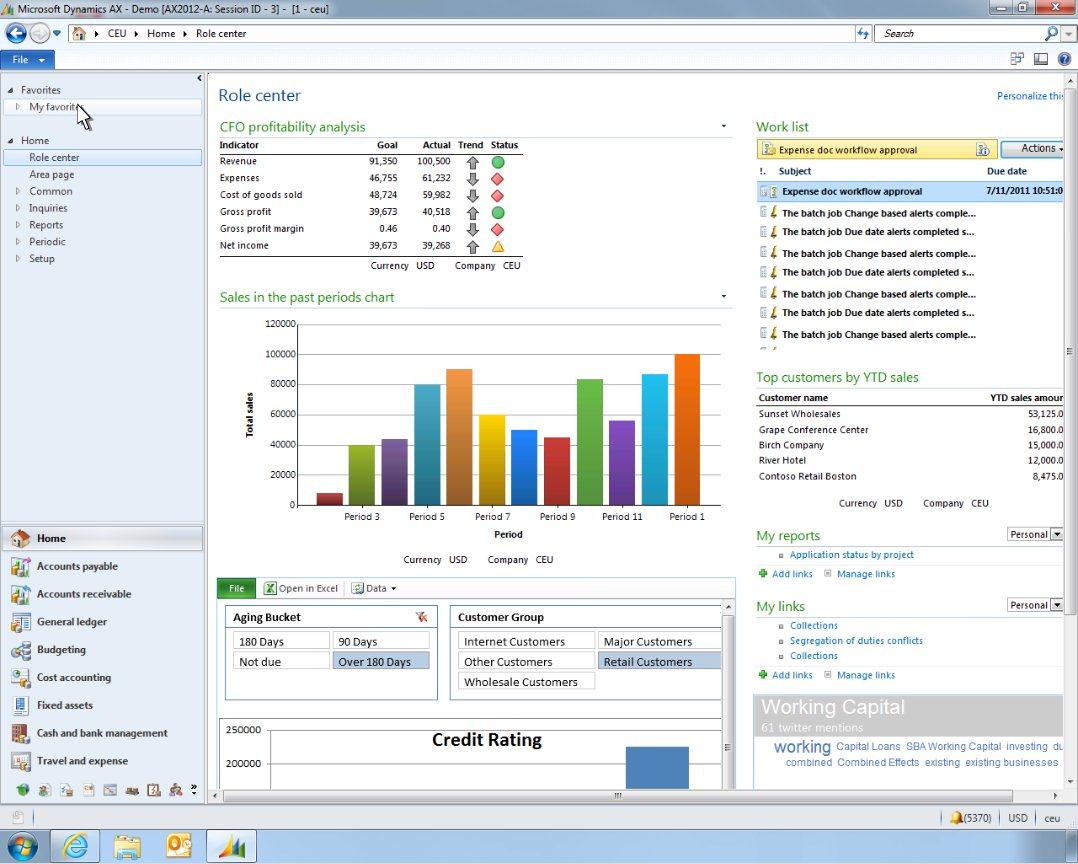Select Role center in navigation tree
The image size is (1078, 864).
102,157
